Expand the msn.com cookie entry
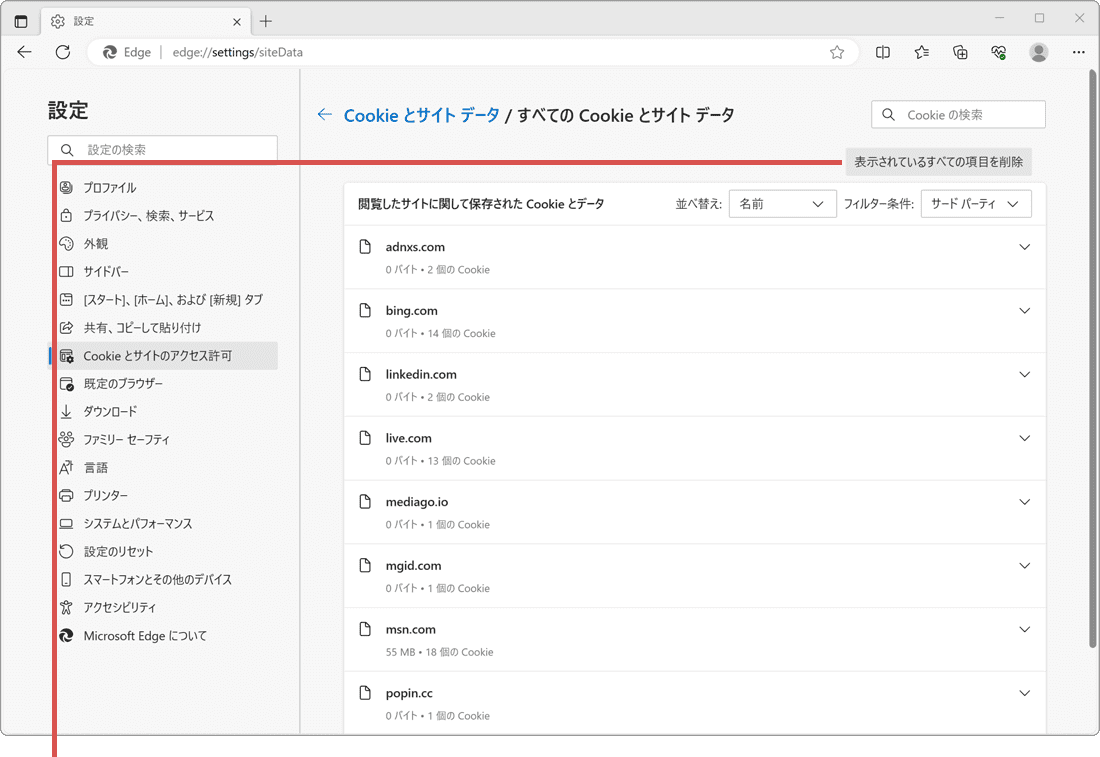This screenshot has width=1100, height=757. click(x=1024, y=629)
